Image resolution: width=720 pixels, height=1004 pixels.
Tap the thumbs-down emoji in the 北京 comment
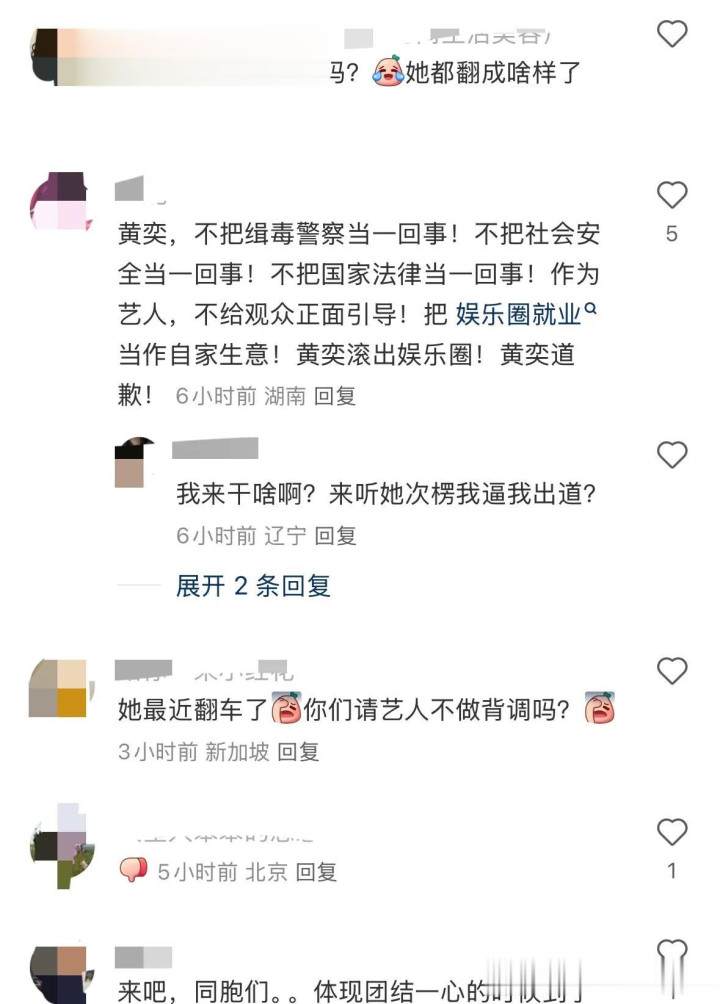pyautogui.click(x=133, y=870)
